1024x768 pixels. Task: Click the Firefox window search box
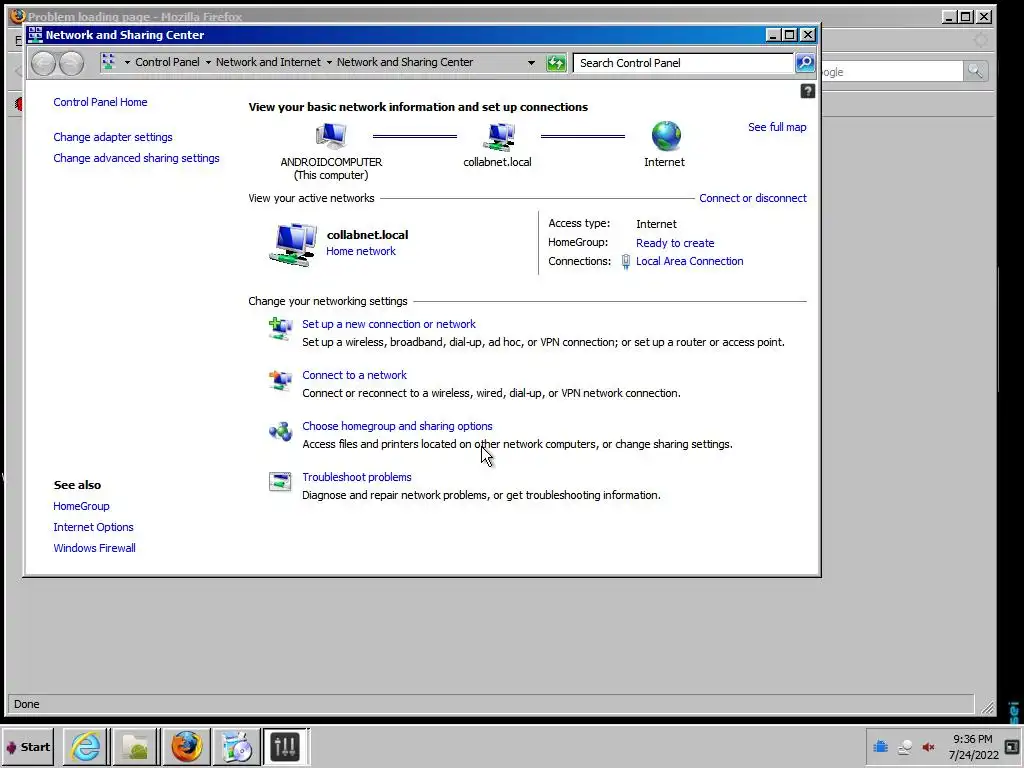click(891, 71)
